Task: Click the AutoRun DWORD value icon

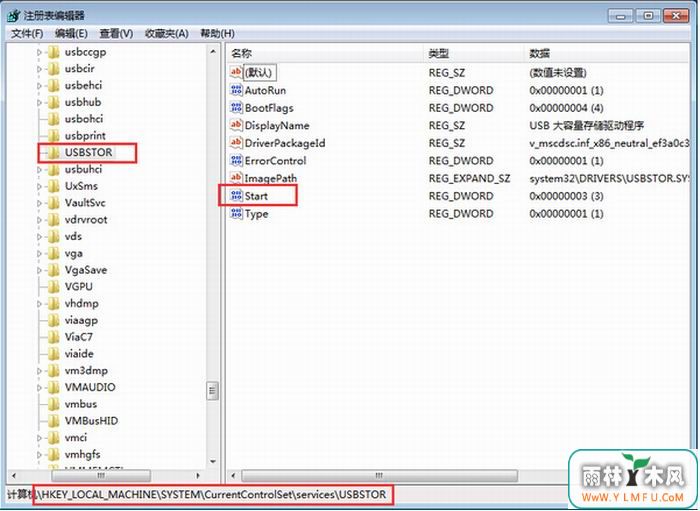Action: (236, 90)
